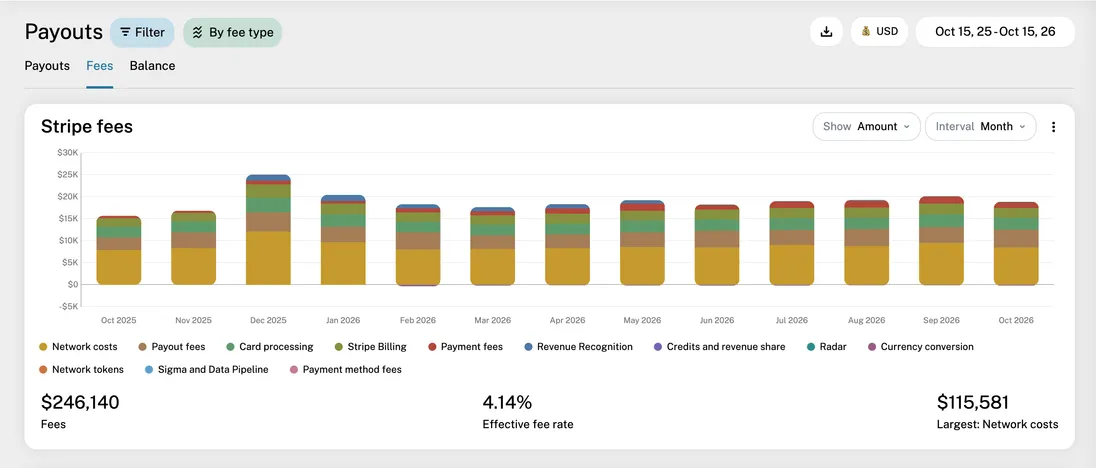Toggle Radar legend entry
1096x468 pixels.
825,346
